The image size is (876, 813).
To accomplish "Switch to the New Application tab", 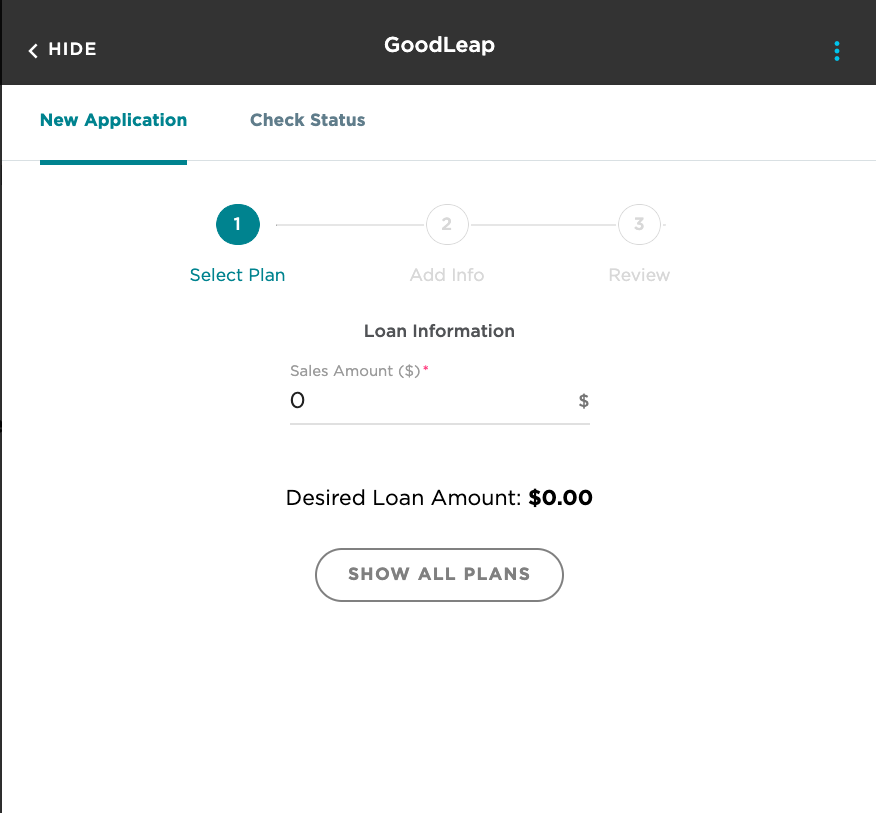I will click(x=113, y=120).
